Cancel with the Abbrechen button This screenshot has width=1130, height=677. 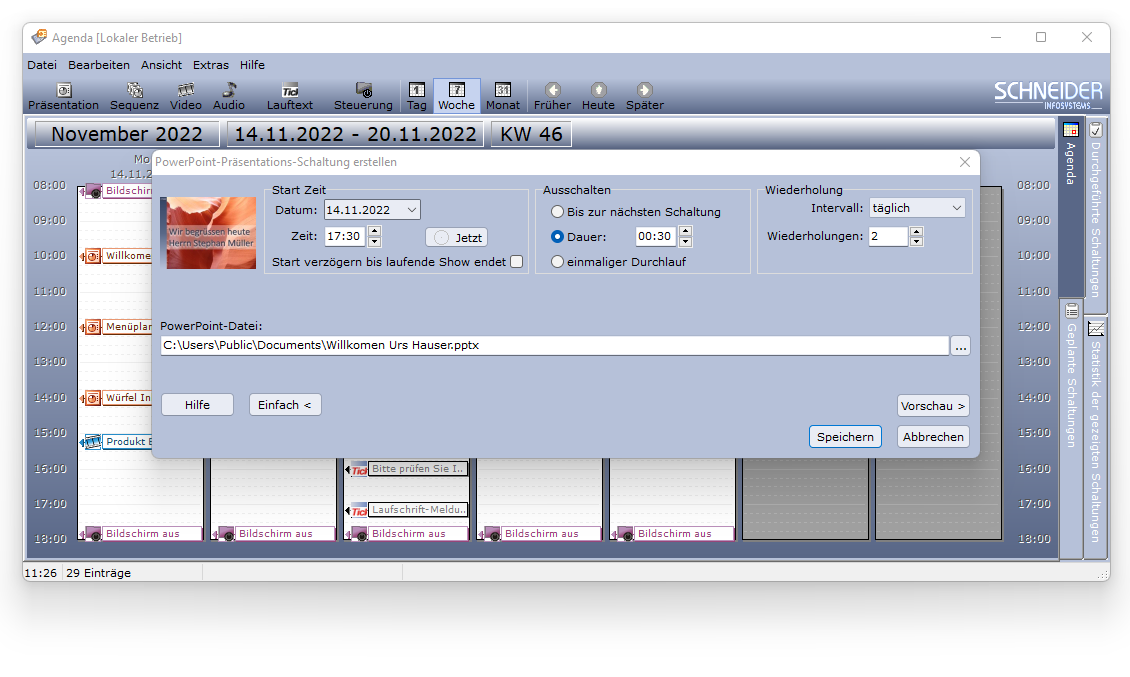coord(933,437)
